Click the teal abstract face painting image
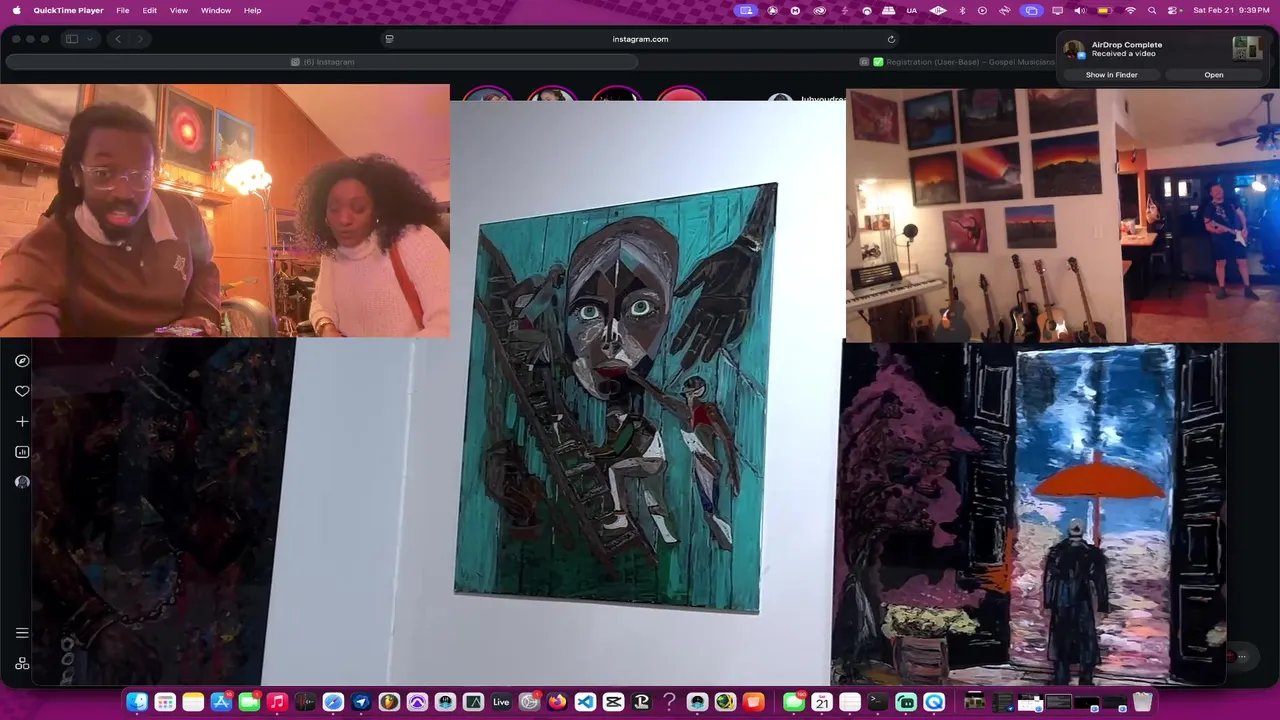Viewport: 1280px width, 720px height. [x=617, y=398]
